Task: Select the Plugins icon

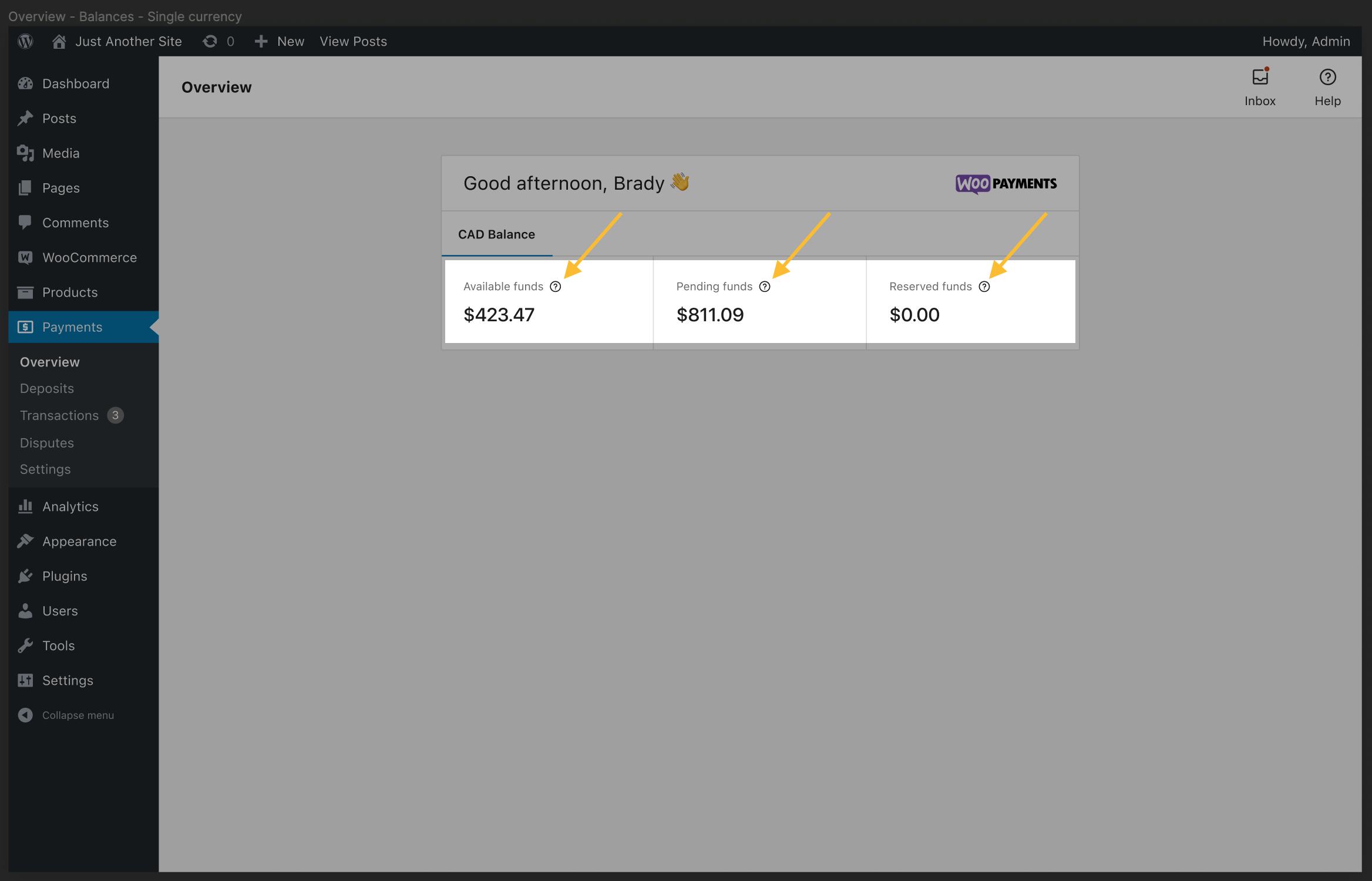Action: click(26, 576)
